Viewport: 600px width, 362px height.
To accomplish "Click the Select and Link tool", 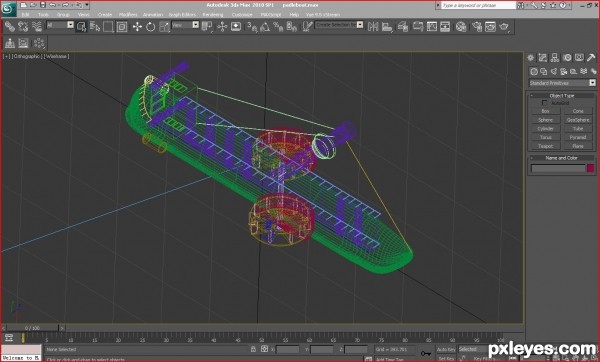I will pos(10,26).
